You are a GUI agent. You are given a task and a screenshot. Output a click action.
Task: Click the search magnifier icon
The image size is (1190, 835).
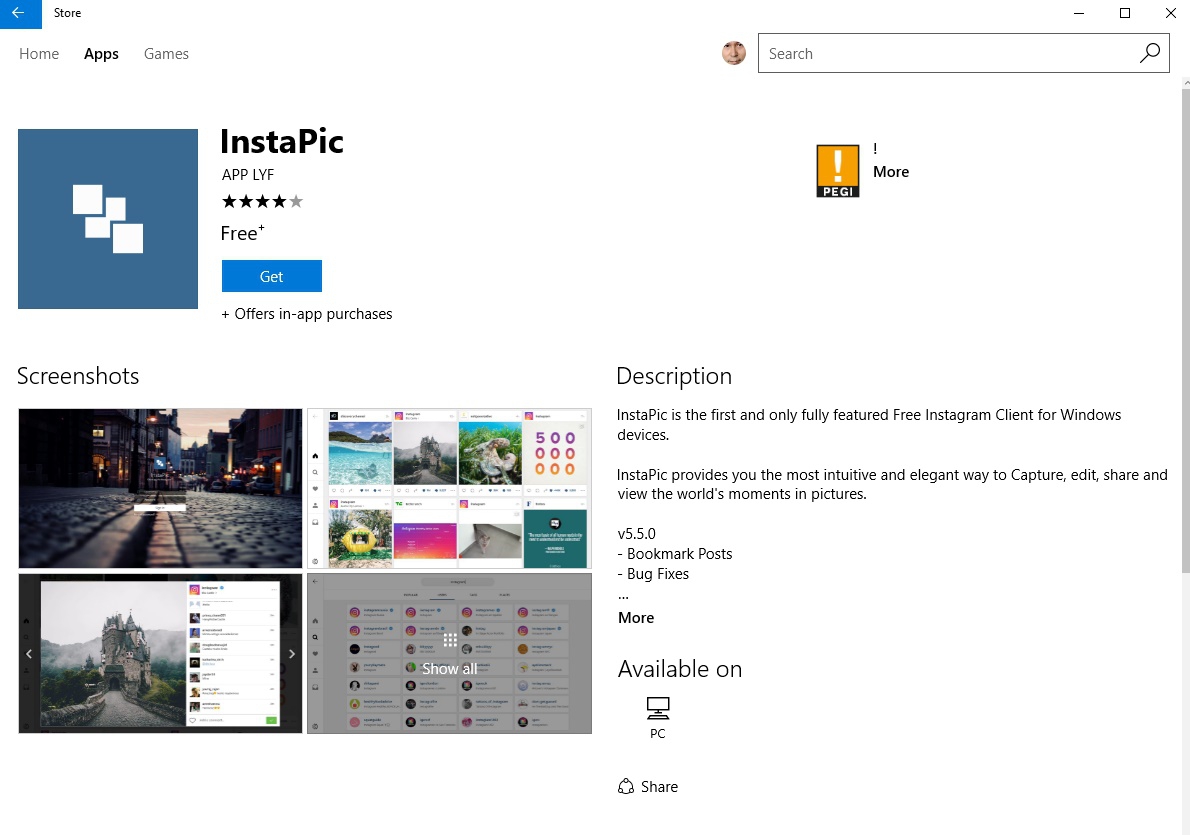click(x=1150, y=54)
